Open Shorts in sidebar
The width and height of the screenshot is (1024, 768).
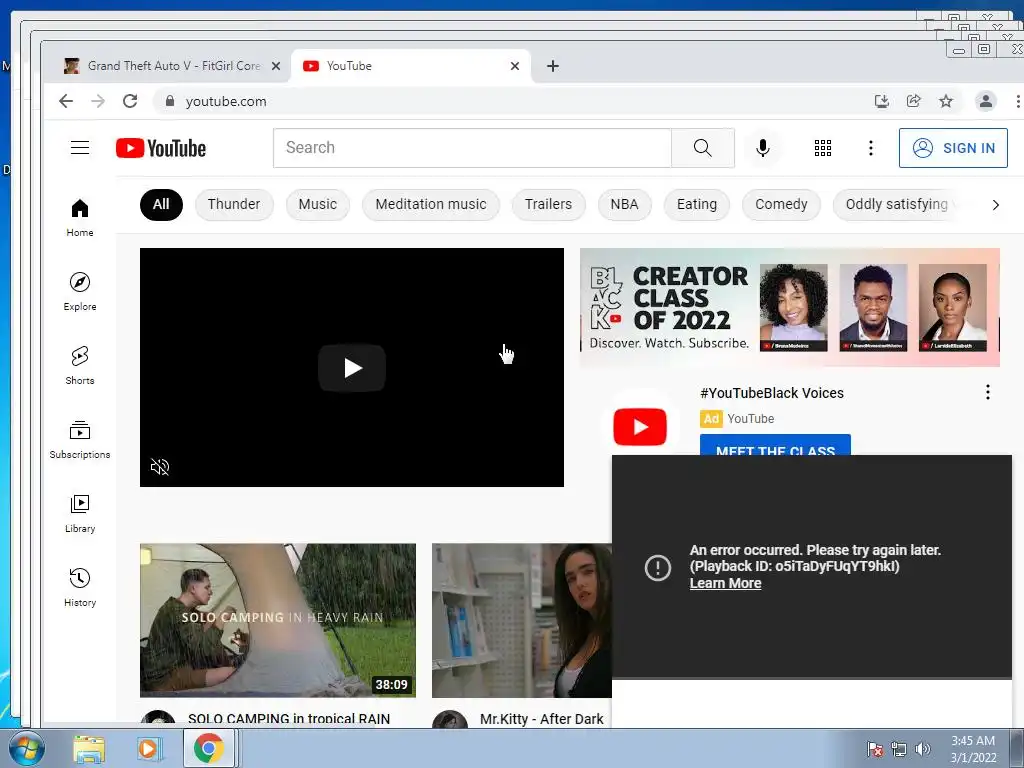click(80, 366)
